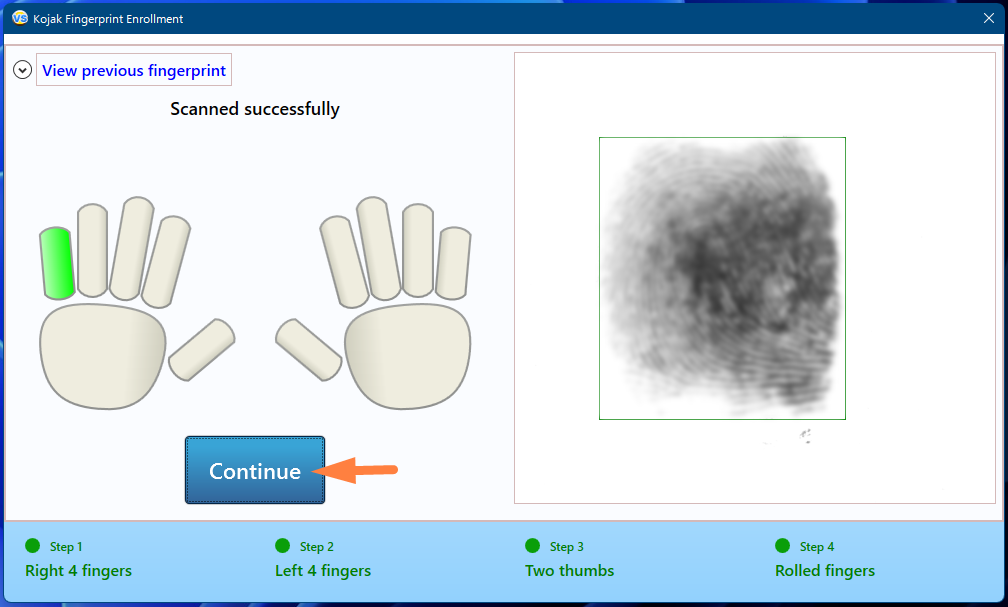Select the right hand diagram's index finger
1008x607 pixels.
point(344,262)
